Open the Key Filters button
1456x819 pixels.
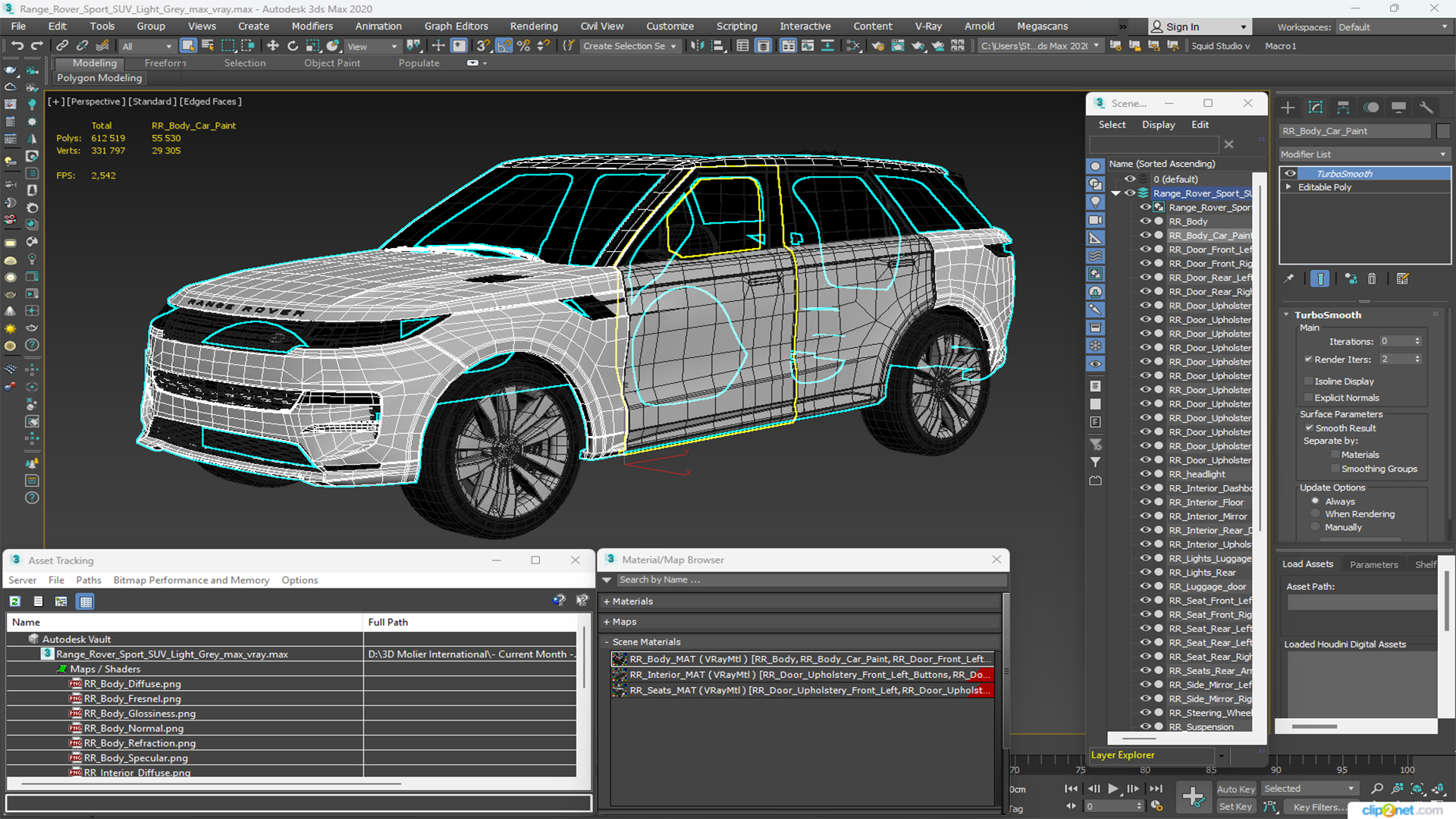pyautogui.click(x=1316, y=807)
